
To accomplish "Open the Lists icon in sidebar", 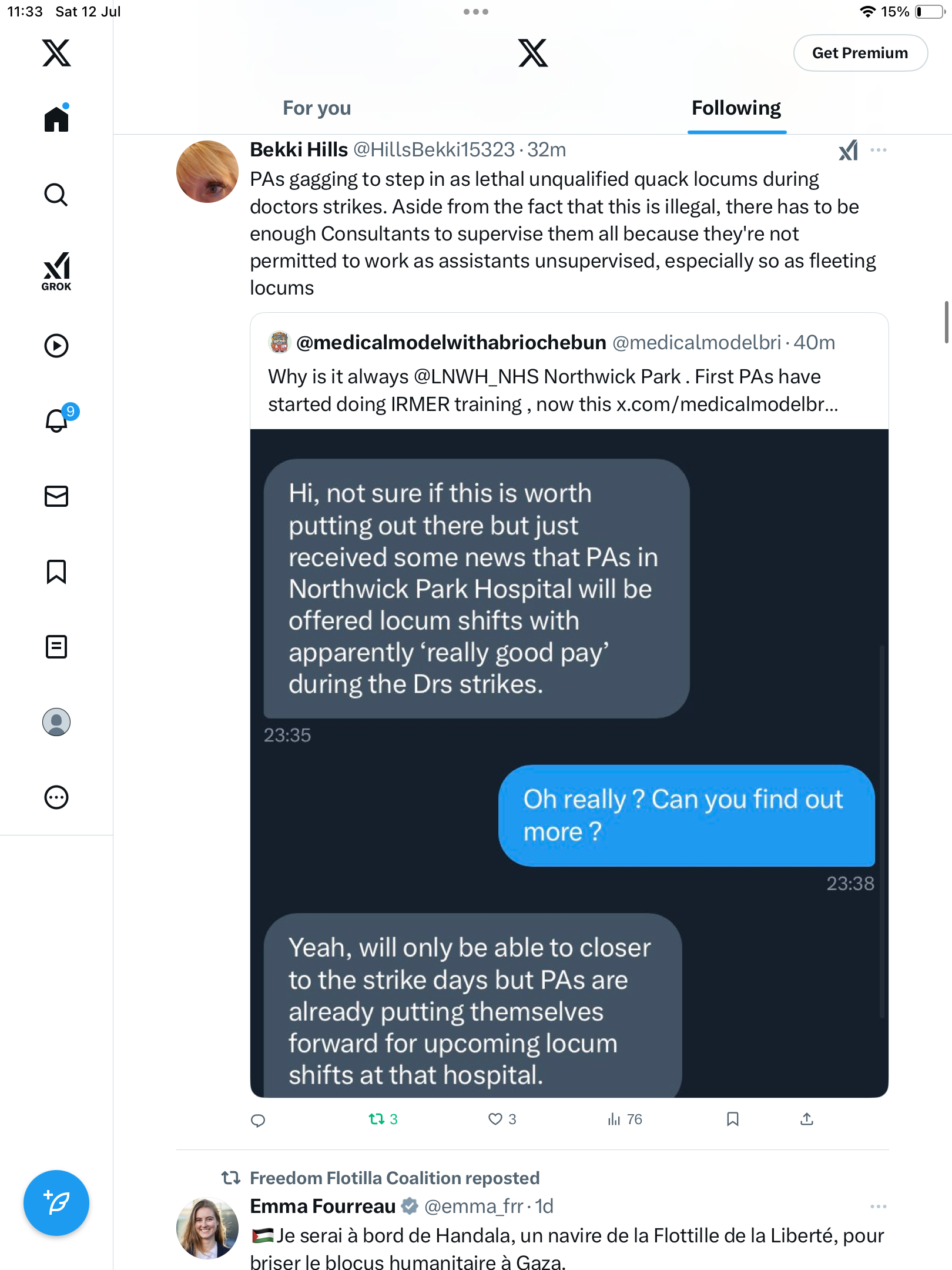I will point(56,647).
